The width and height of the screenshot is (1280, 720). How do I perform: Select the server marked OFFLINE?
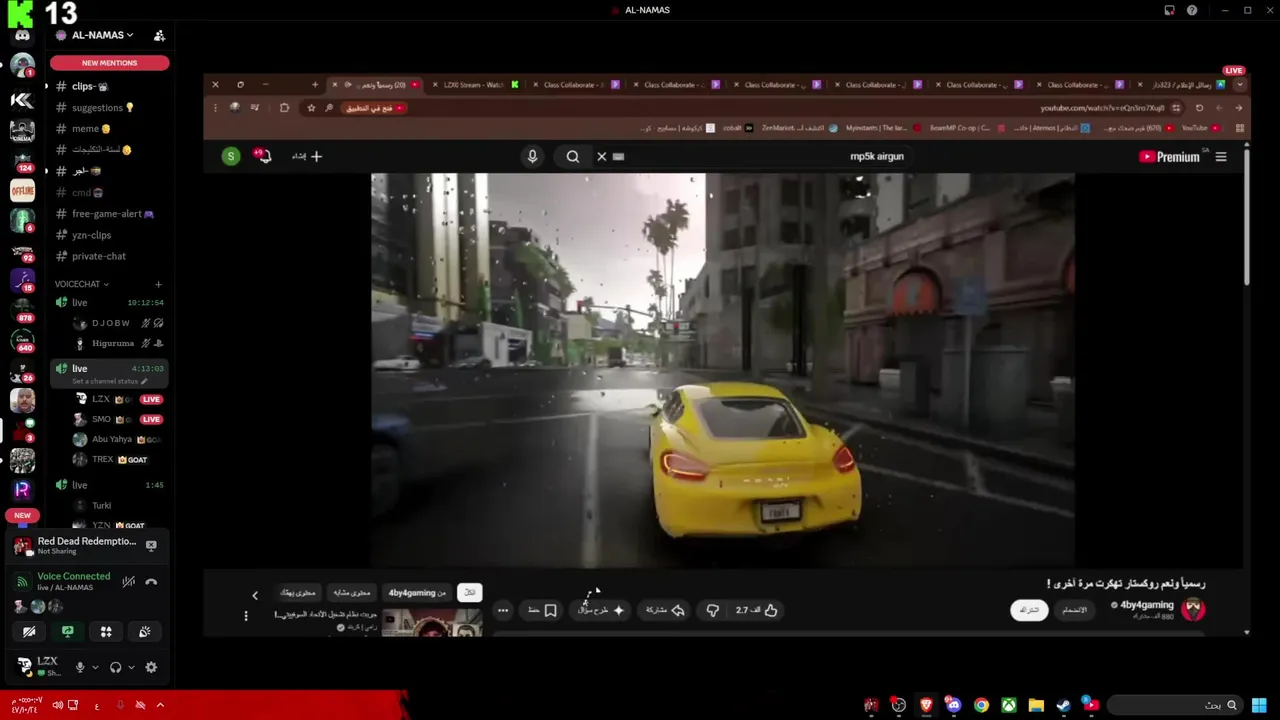coord(22,190)
